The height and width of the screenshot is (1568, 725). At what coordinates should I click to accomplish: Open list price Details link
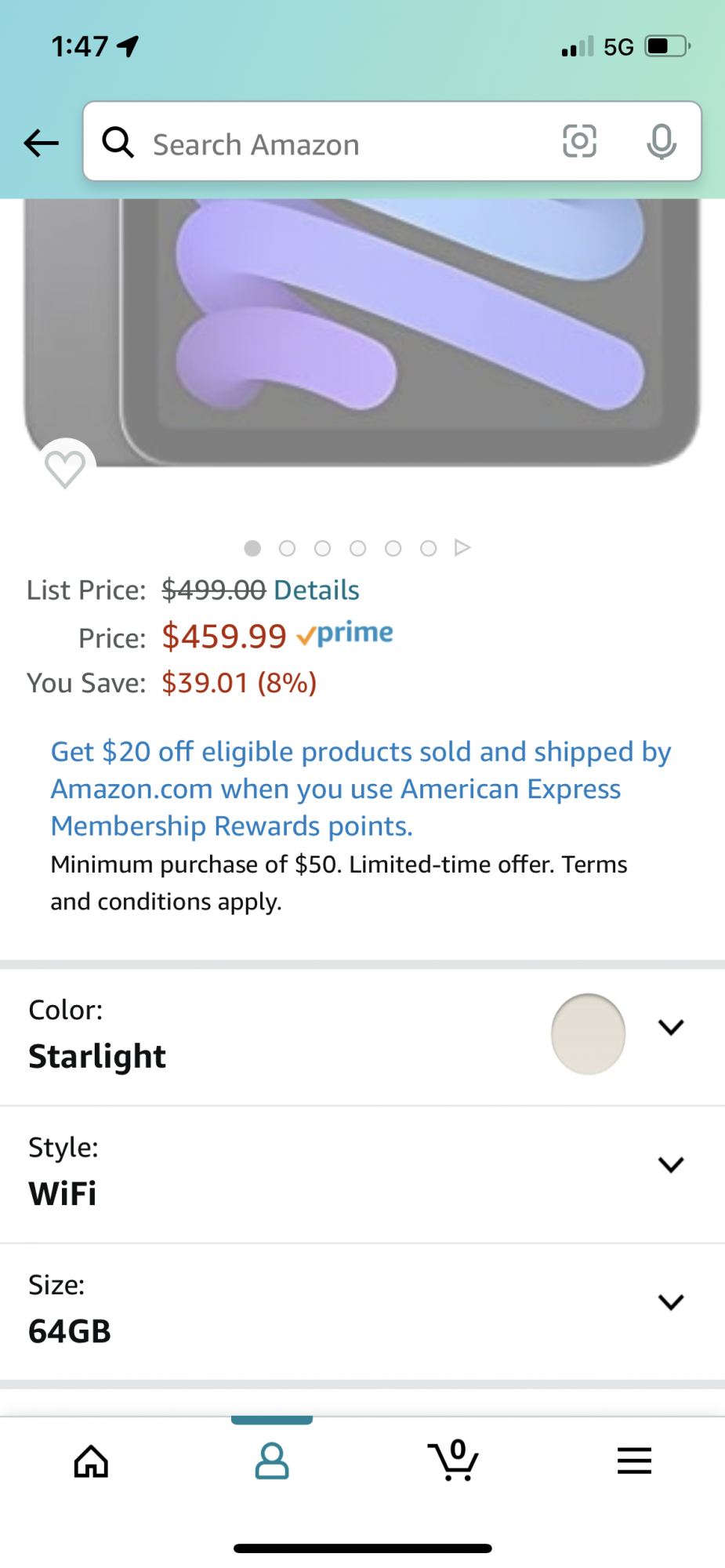tap(316, 590)
